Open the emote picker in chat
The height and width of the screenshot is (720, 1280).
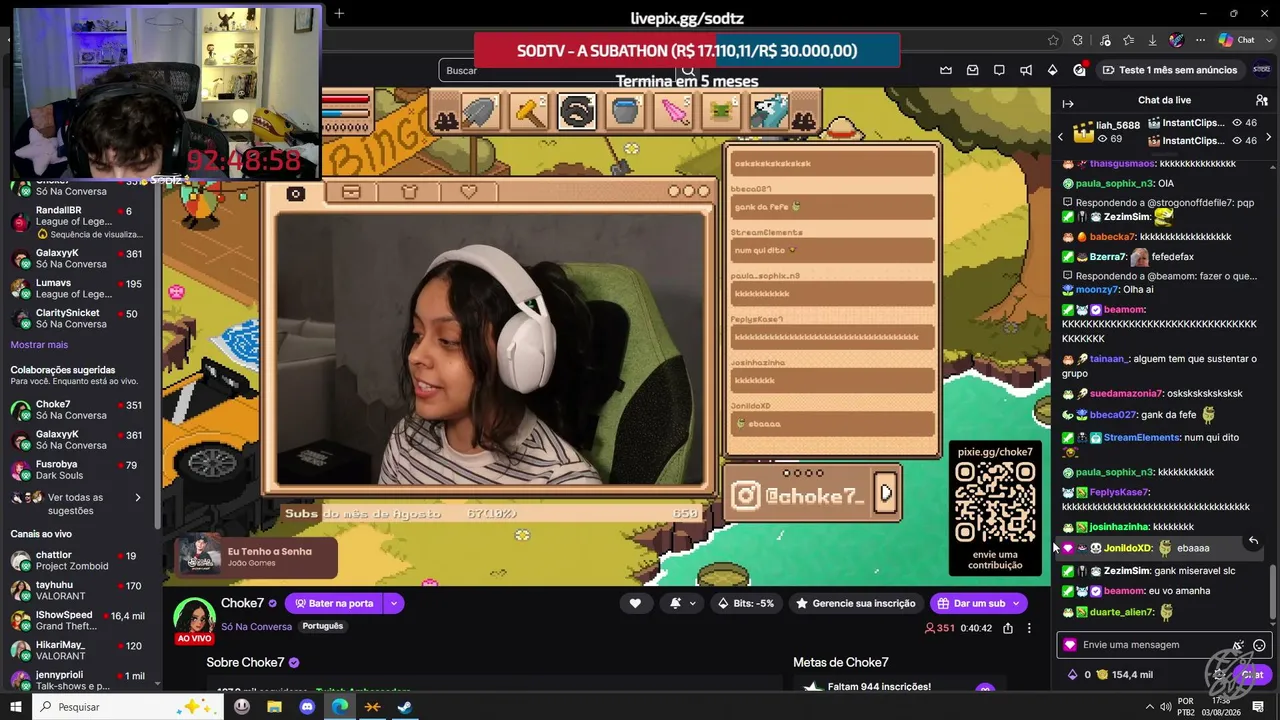(1260, 645)
